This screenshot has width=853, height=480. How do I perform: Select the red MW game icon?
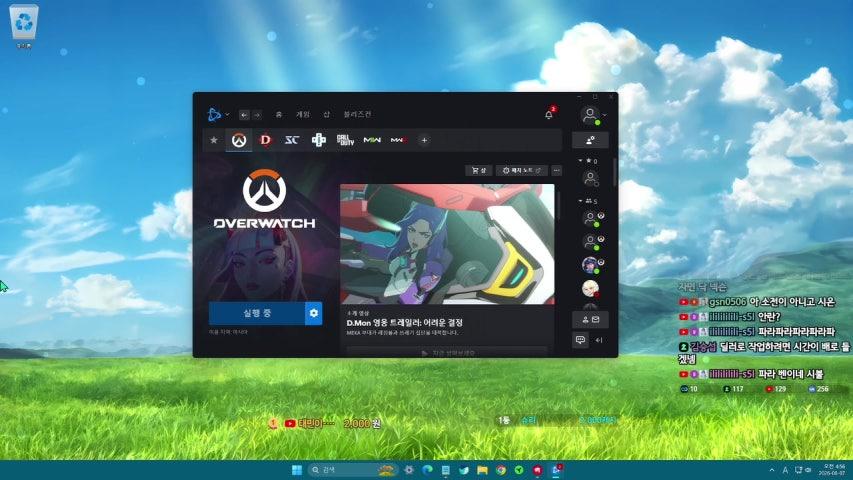(398, 140)
